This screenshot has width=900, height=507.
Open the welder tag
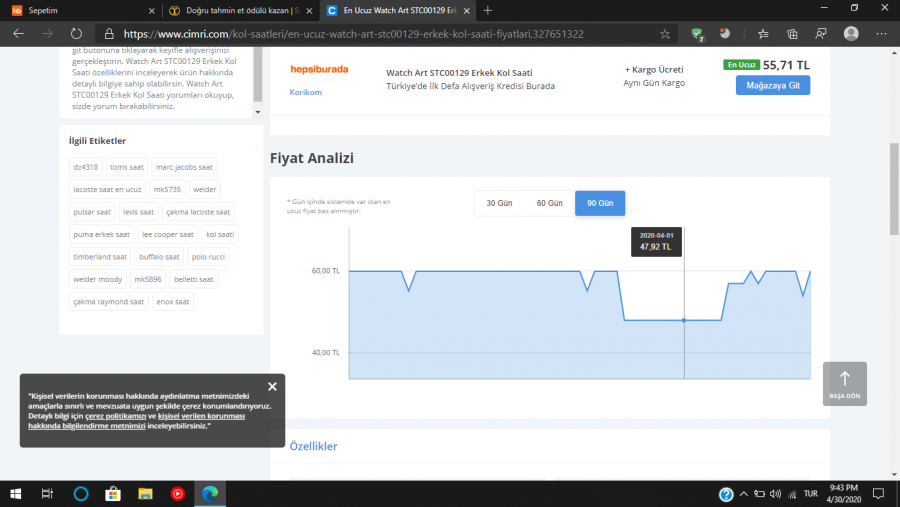pyautogui.click(x=205, y=189)
